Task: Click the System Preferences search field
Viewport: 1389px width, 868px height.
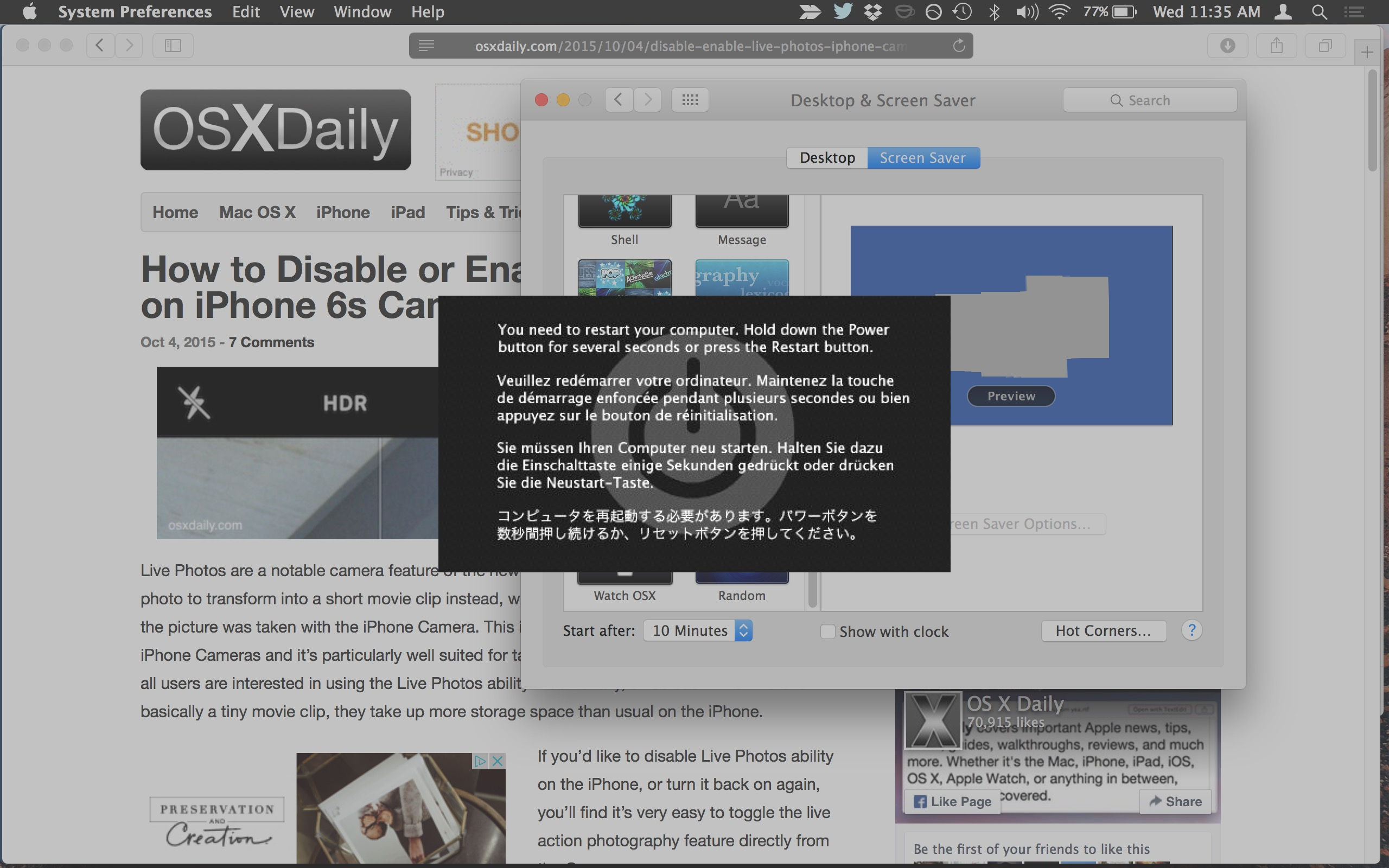Action: 1150,100
